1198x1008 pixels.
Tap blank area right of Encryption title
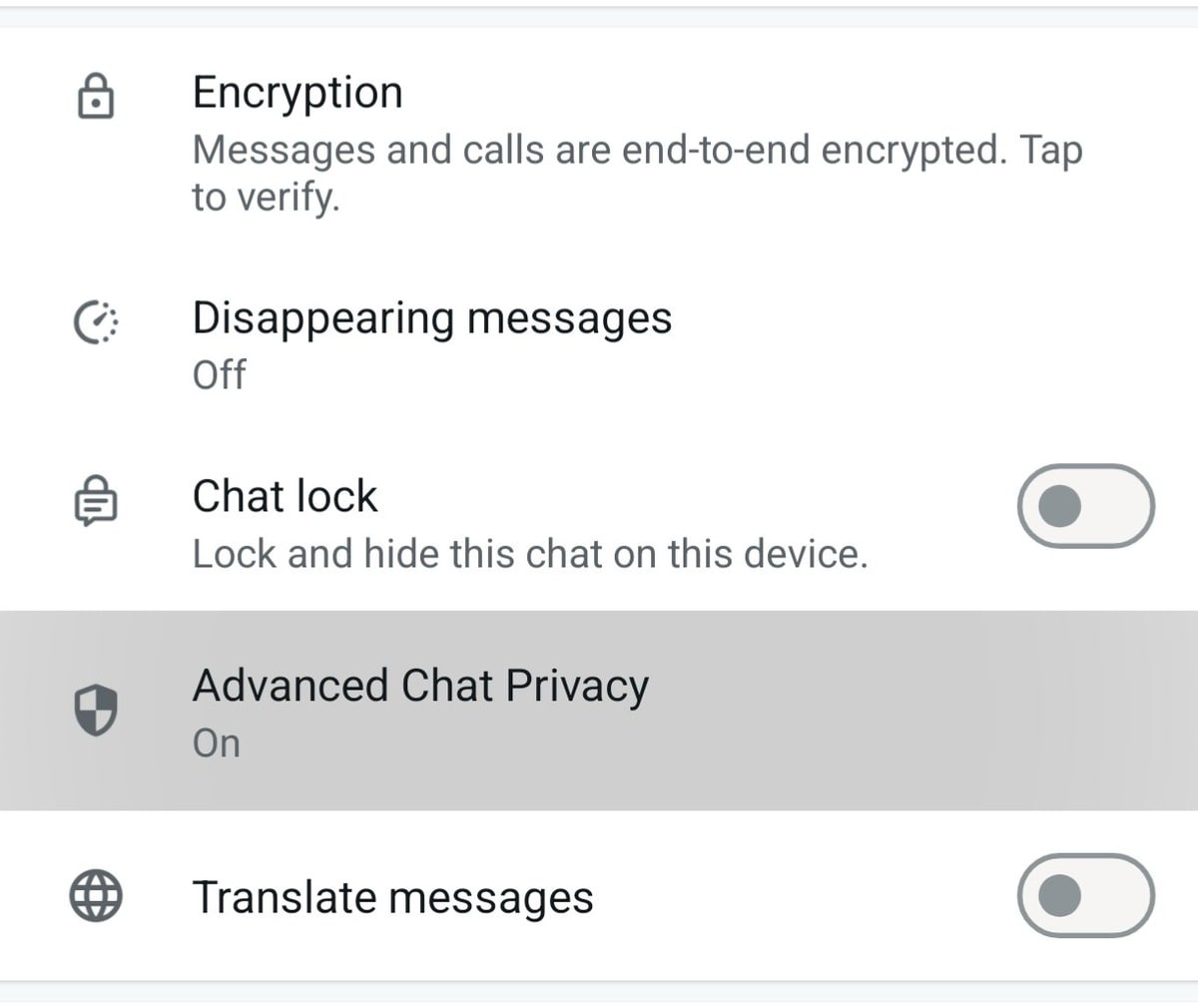pyautogui.click(x=799, y=92)
